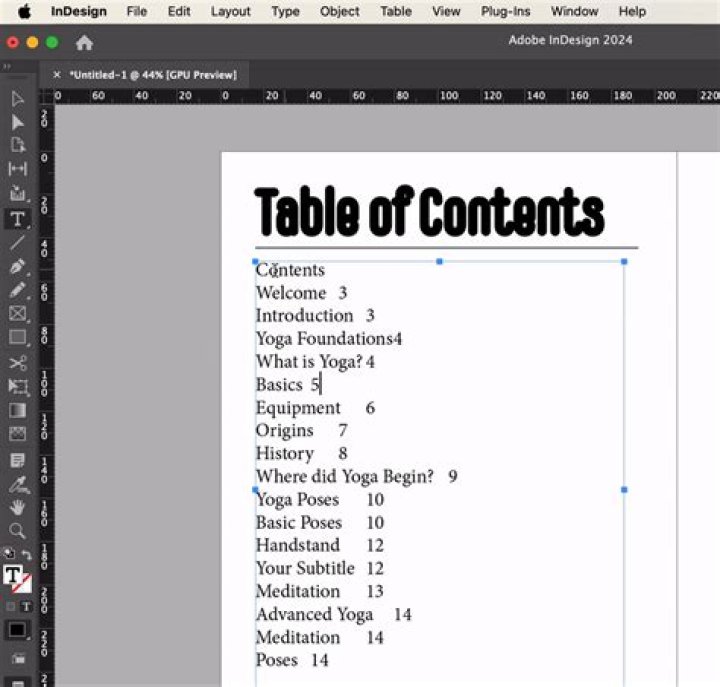Toggle formatting affects text
The image size is (720, 687).
pyautogui.click(x=26, y=607)
